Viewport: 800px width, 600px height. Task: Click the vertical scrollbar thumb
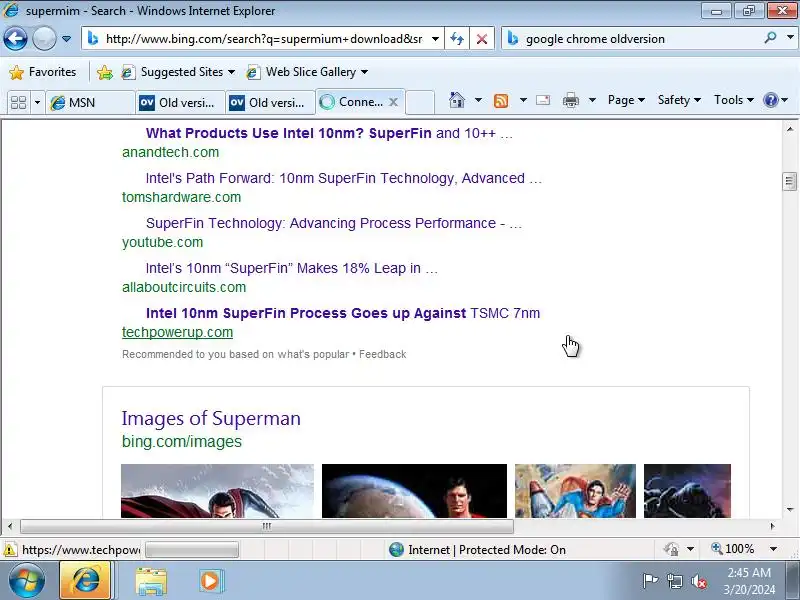click(x=789, y=181)
